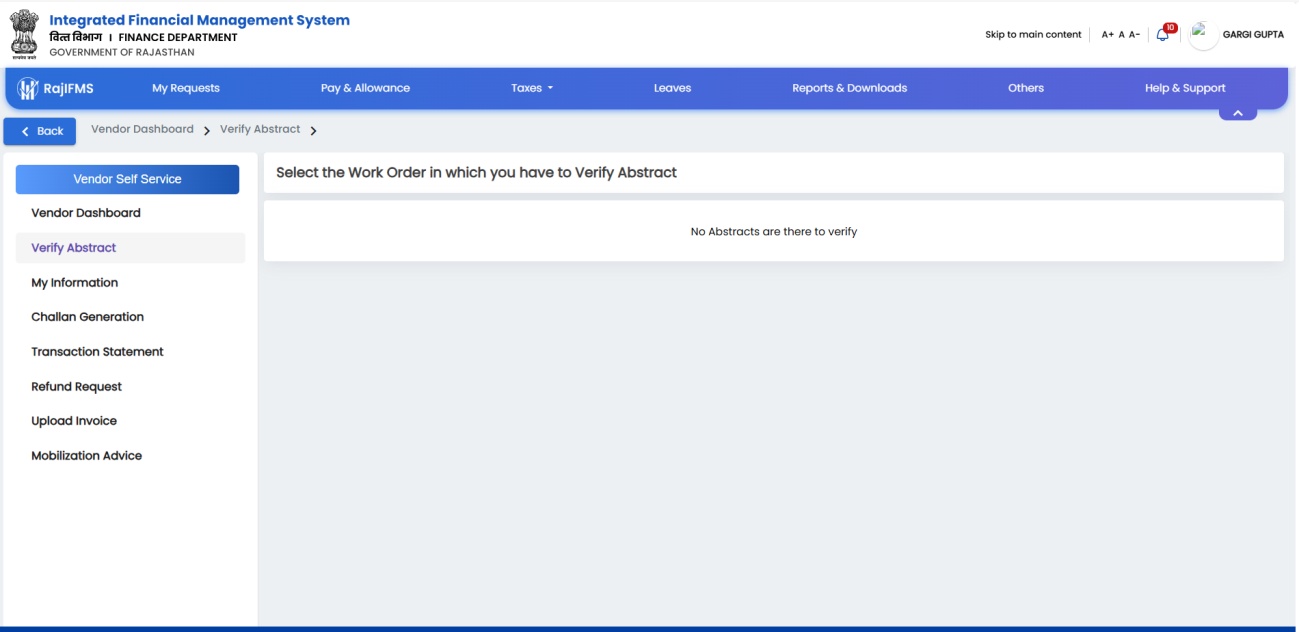Collapse the navigation bar with the up chevron

(1237, 113)
